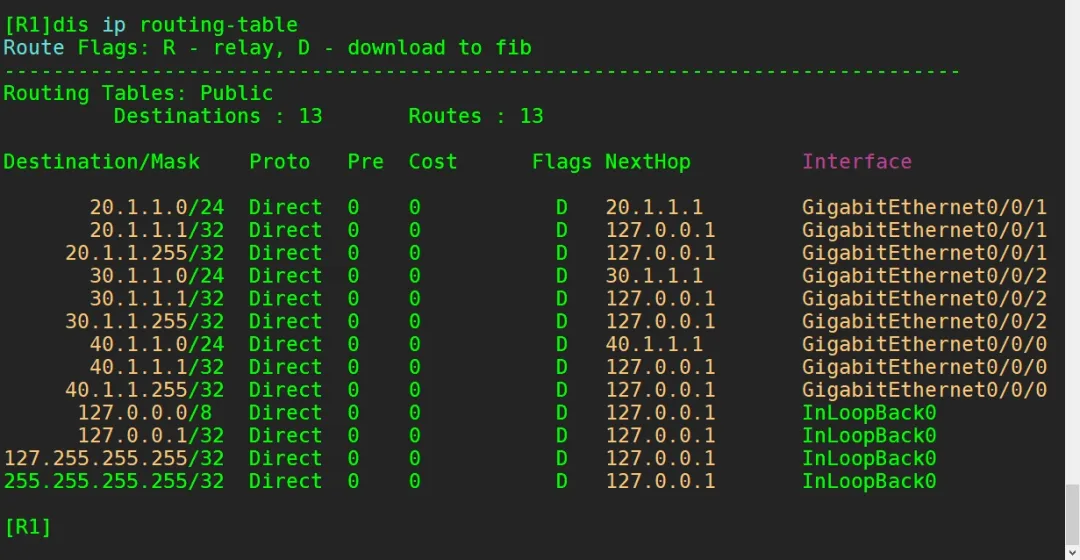
Task: Click the 30.1.1.0/24 destination entry
Action: pyautogui.click(x=157, y=276)
